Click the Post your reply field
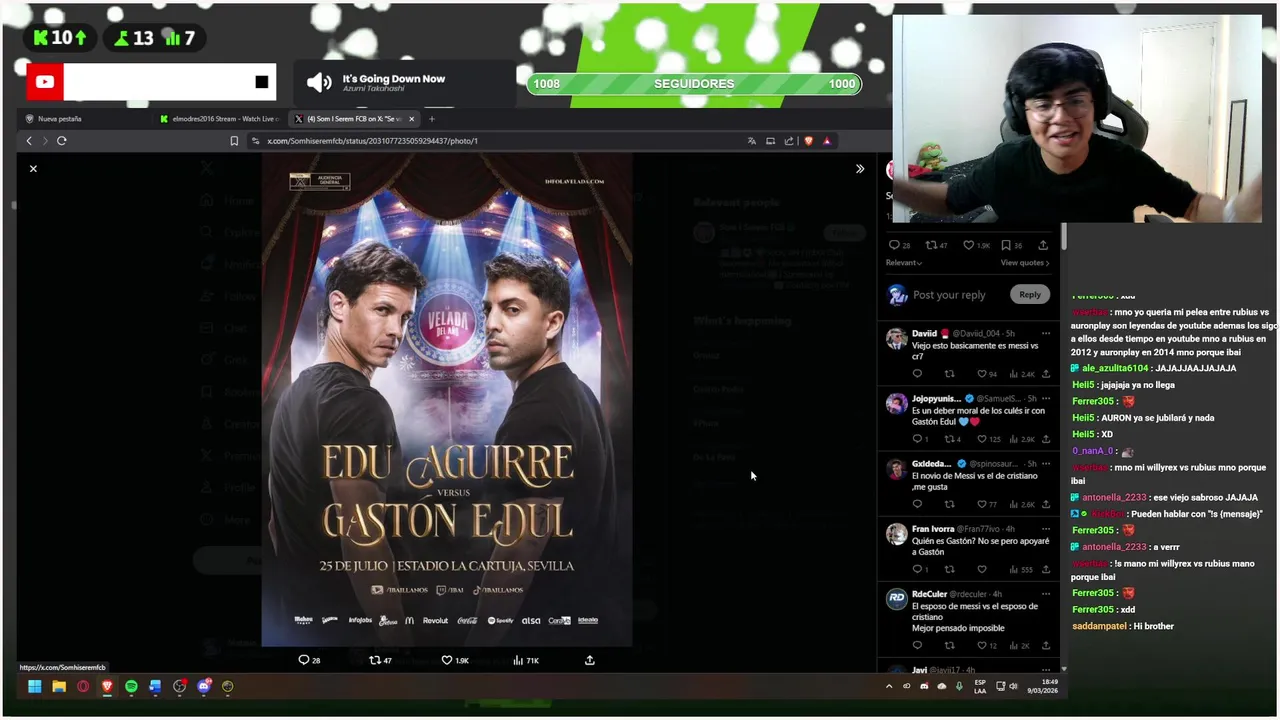This screenshot has height=720, width=1280. click(949, 295)
